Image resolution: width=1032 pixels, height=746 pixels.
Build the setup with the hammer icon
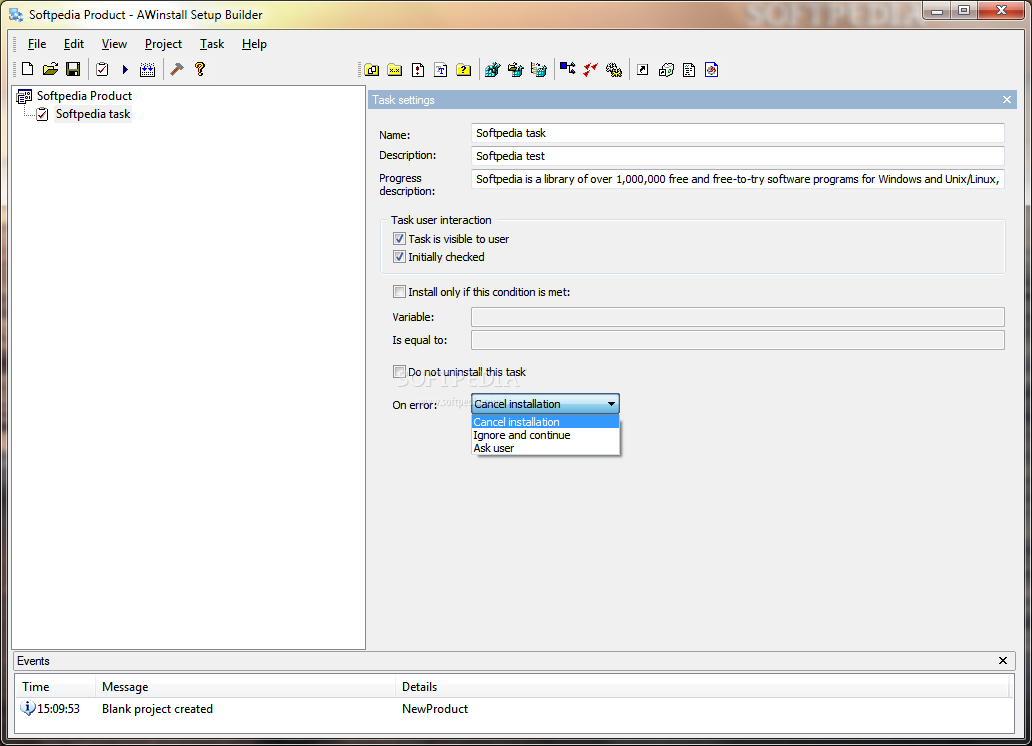pos(176,69)
